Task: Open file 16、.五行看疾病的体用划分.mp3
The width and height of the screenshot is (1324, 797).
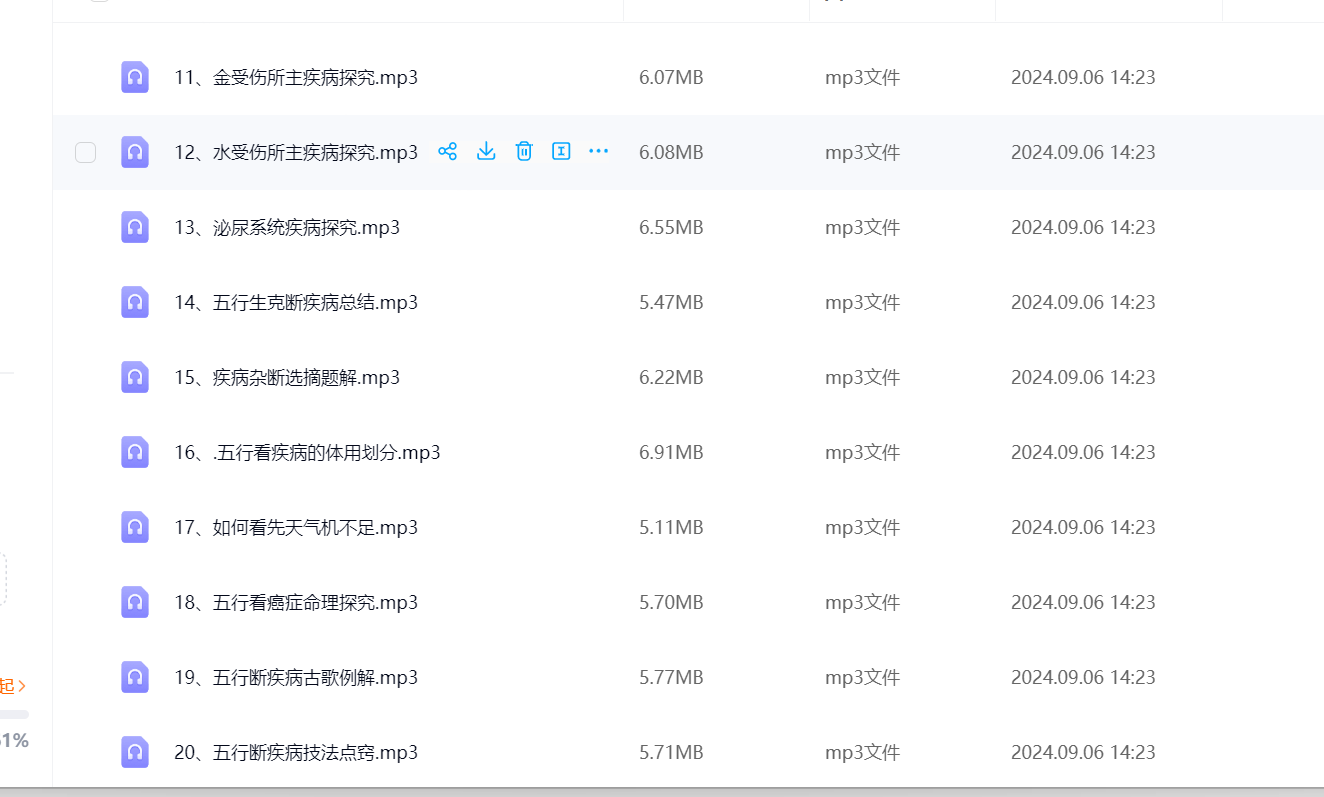Action: click(x=307, y=452)
